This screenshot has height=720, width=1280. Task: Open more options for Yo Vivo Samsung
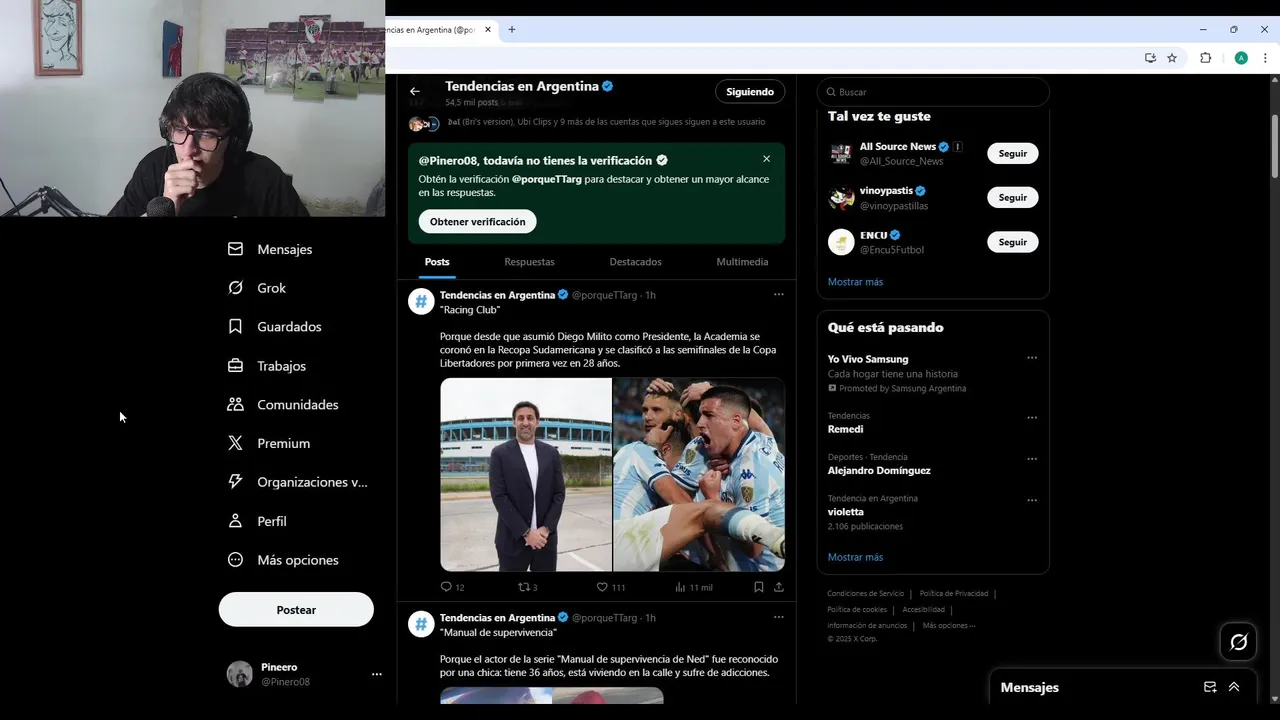(1032, 358)
